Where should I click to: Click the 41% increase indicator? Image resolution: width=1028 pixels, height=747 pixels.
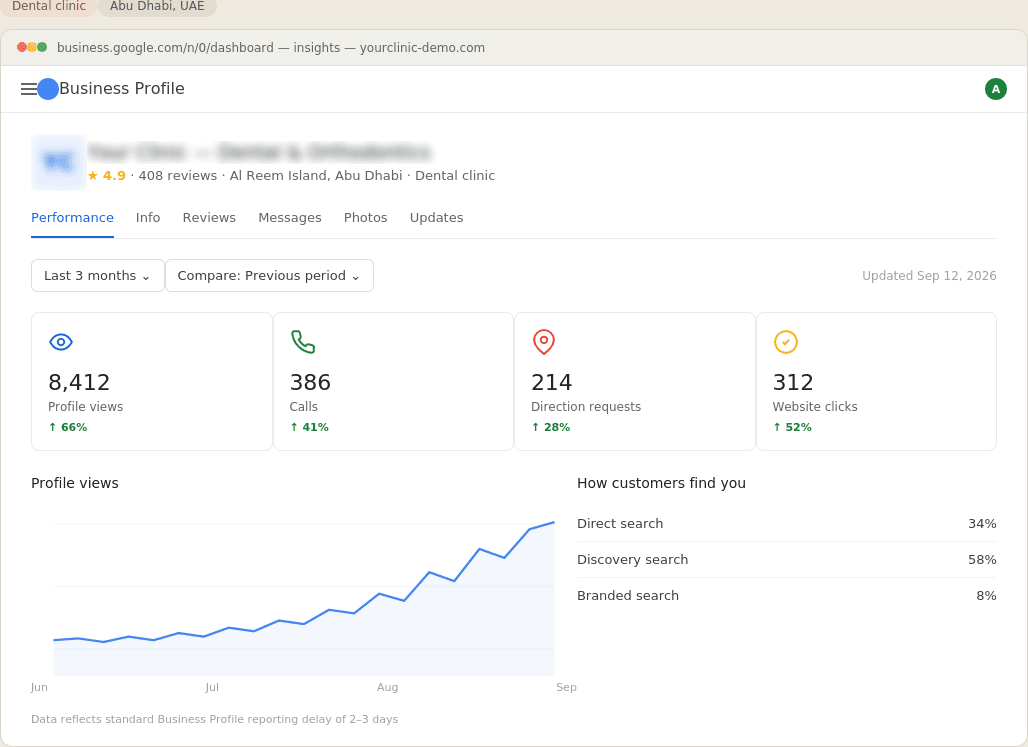(309, 427)
